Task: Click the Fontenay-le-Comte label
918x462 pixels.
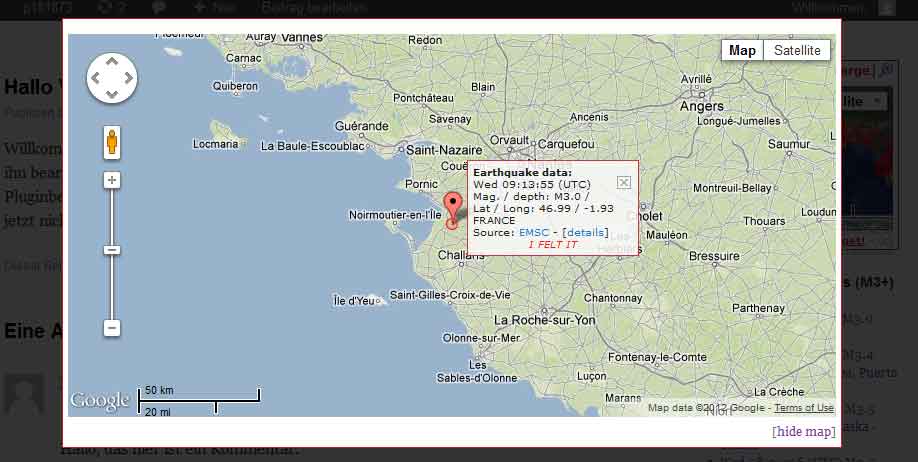Action: 657,357
